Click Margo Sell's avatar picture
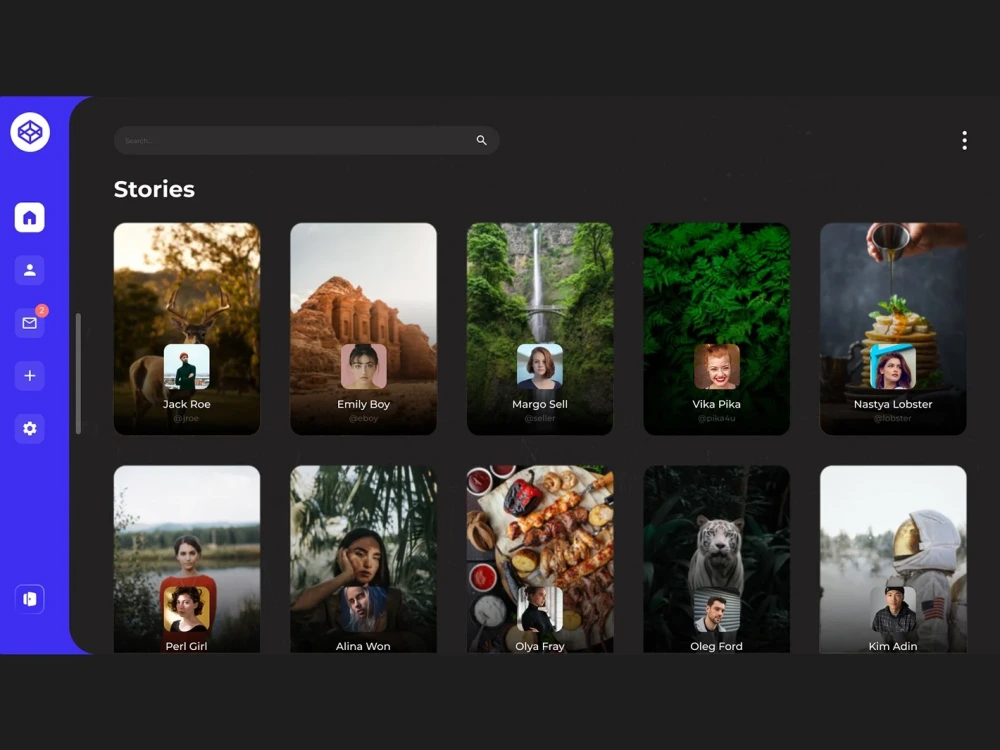The image size is (1000, 750). [540, 367]
